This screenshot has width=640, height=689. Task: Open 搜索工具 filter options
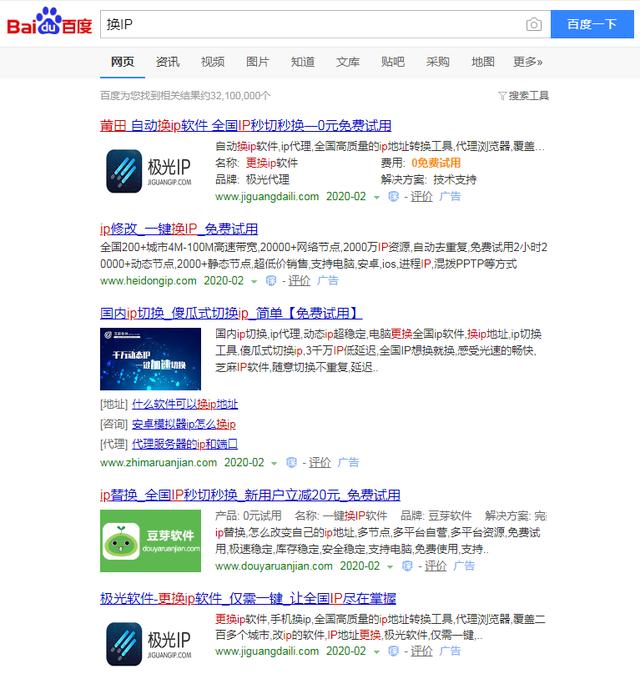(528, 95)
